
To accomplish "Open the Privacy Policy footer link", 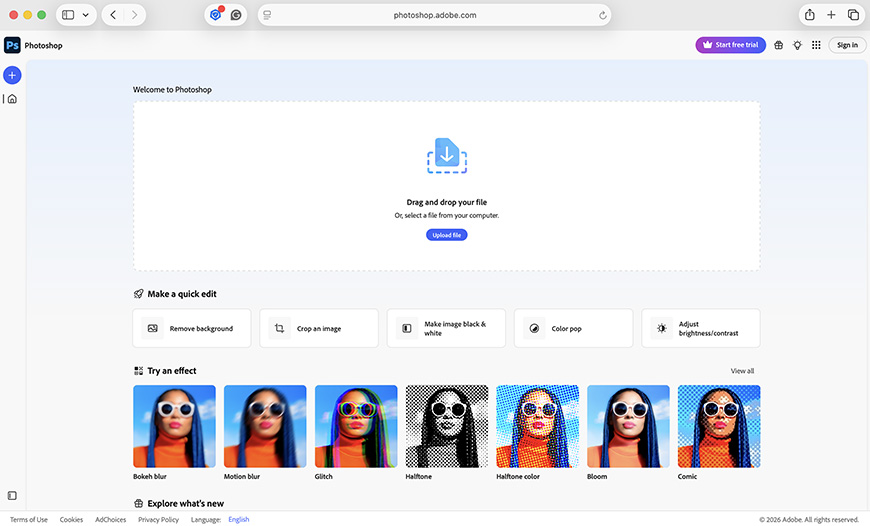I will click(159, 520).
